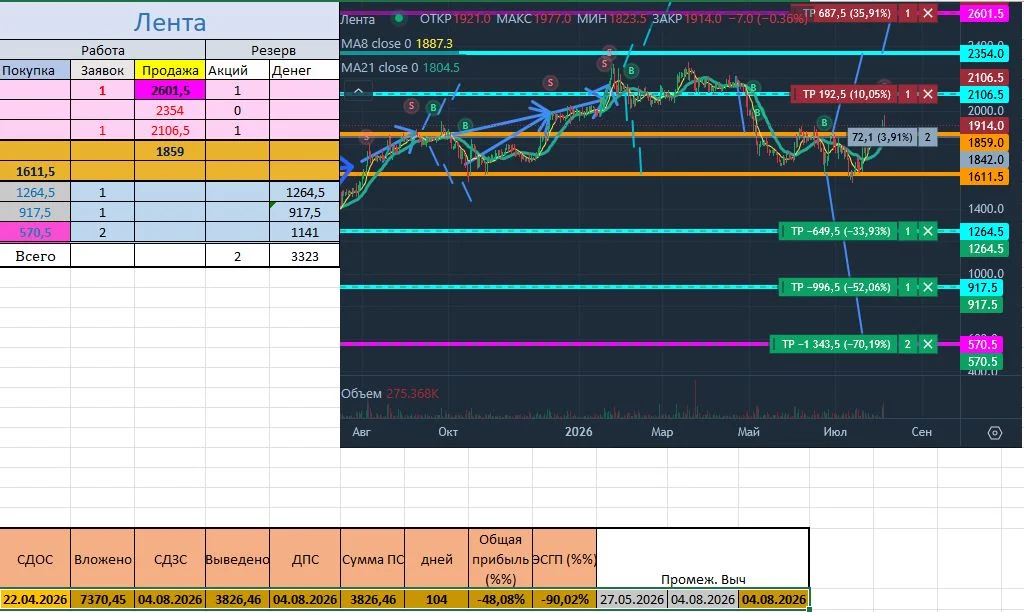Select the 22.04.2026 date cell
Image resolution: width=1024 pixels, height=612 pixels.
point(35,599)
